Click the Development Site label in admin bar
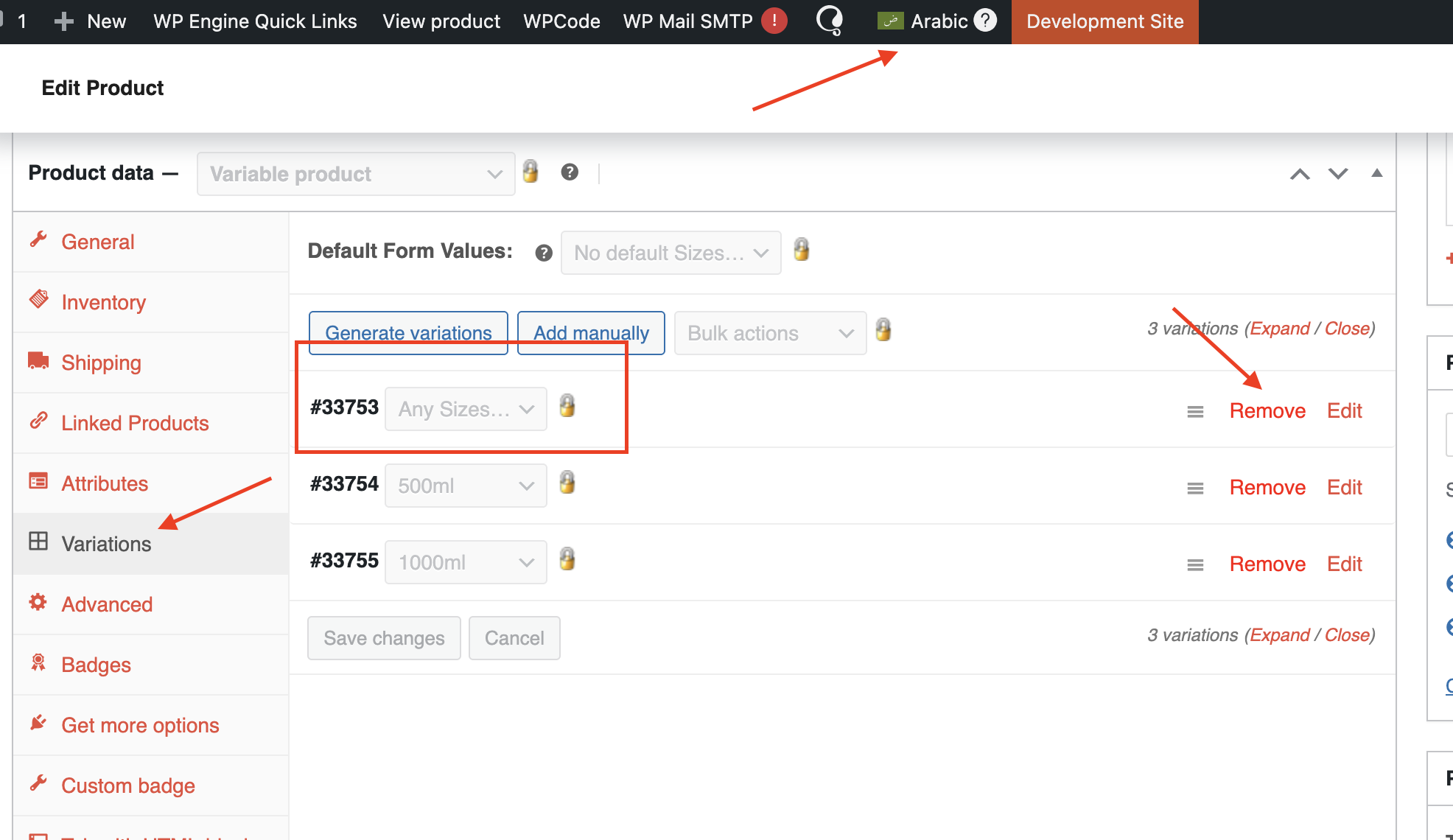 tap(1104, 21)
